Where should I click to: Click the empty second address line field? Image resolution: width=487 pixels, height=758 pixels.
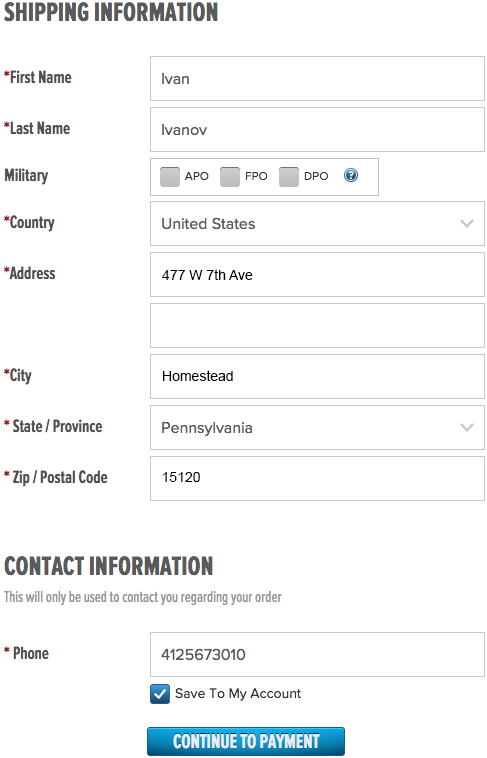coord(317,325)
